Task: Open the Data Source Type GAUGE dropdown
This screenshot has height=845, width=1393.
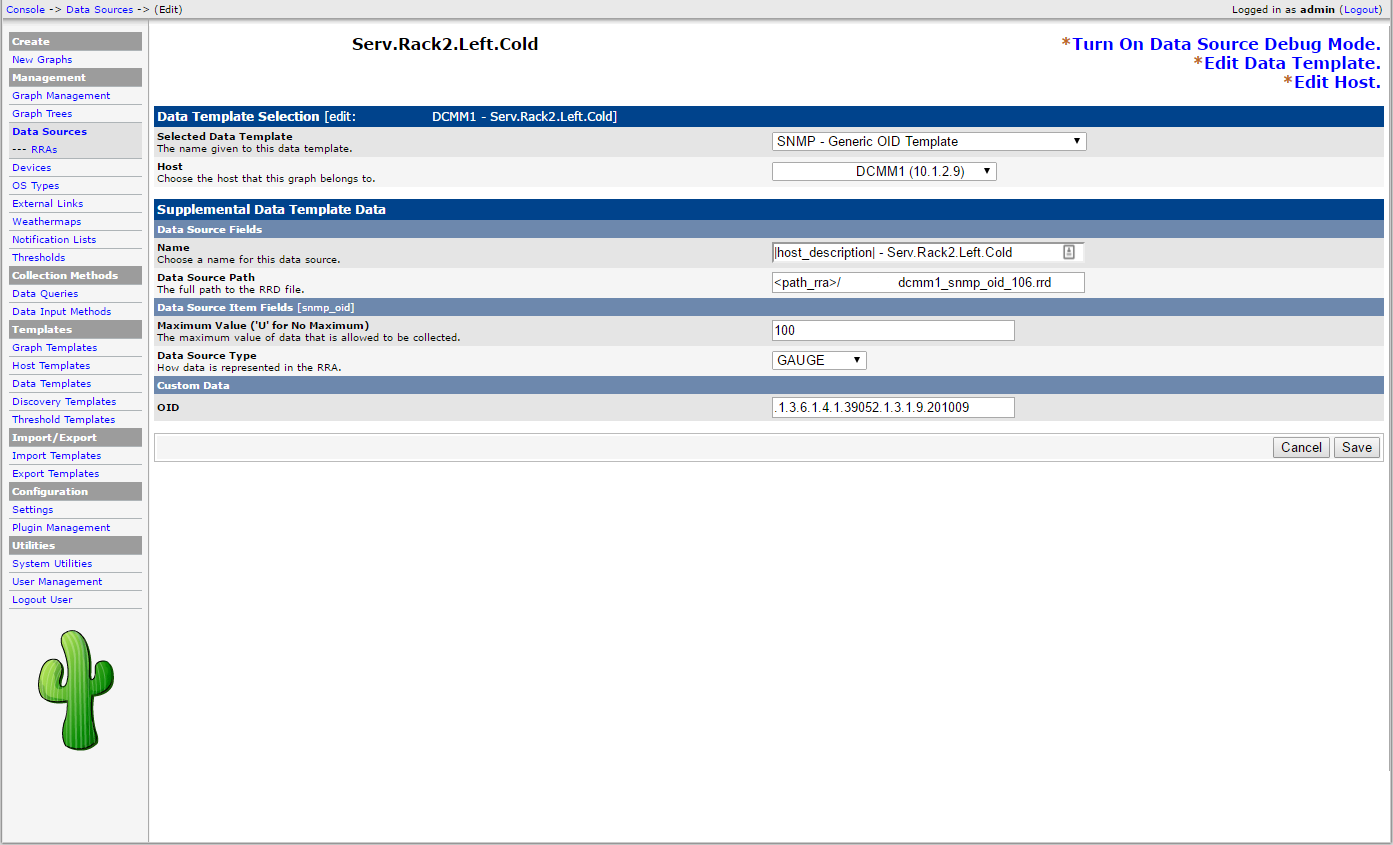Action: click(819, 360)
